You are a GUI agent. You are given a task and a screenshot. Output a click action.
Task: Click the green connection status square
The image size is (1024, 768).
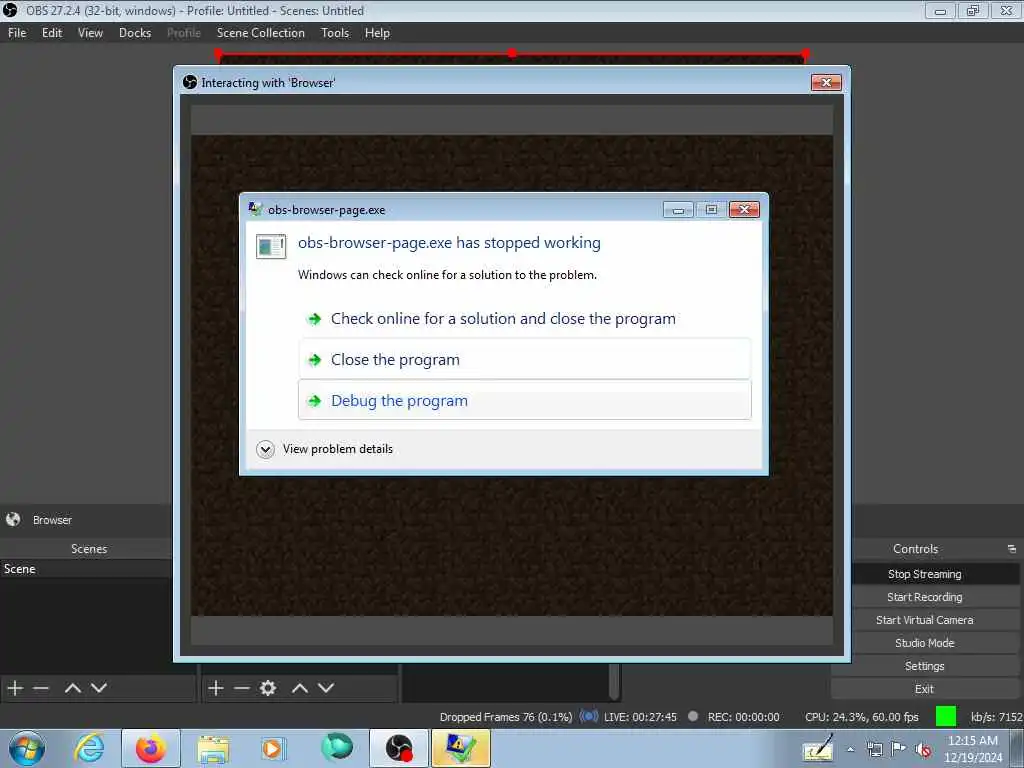pos(946,716)
